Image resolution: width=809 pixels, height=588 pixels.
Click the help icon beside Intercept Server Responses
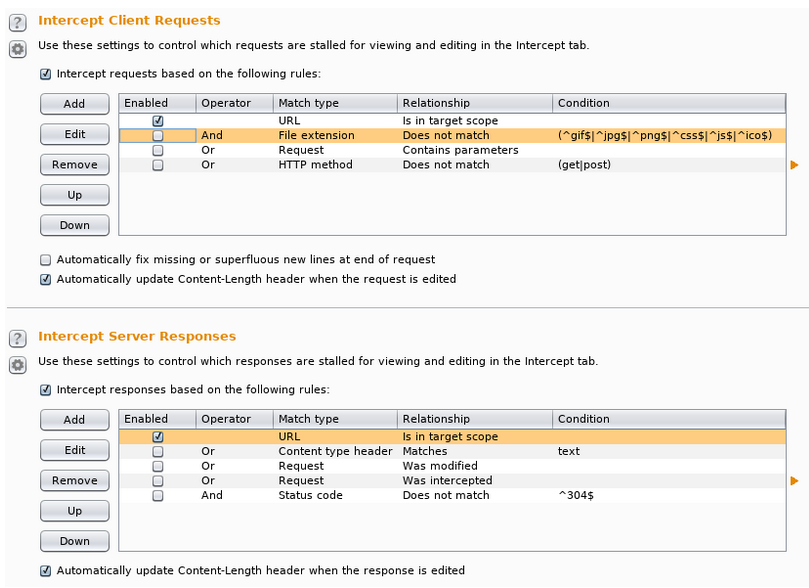pyautogui.click(x=17, y=339)
